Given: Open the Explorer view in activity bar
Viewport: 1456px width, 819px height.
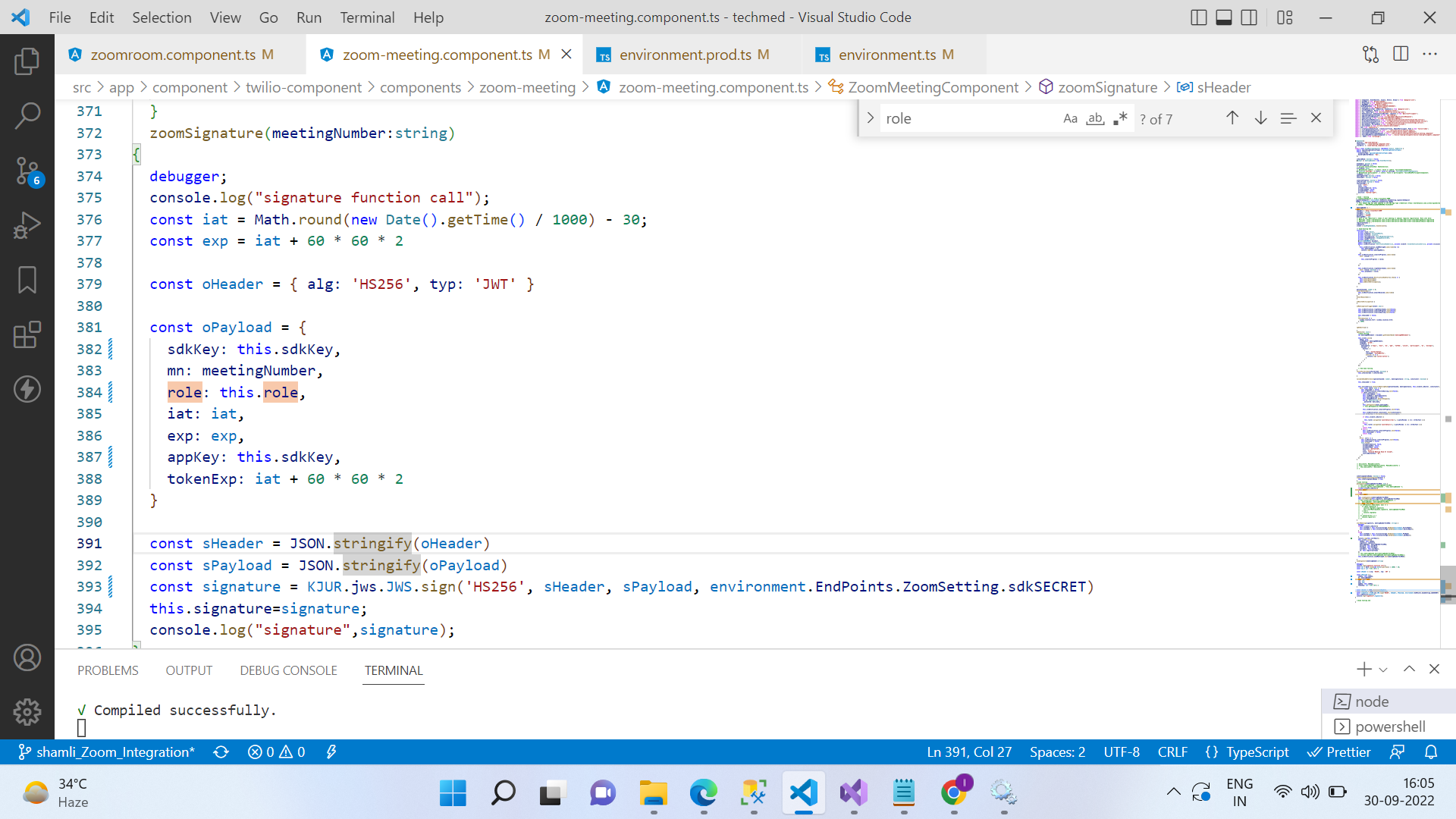Looking at the screenshot, I should tap(27, 61).
